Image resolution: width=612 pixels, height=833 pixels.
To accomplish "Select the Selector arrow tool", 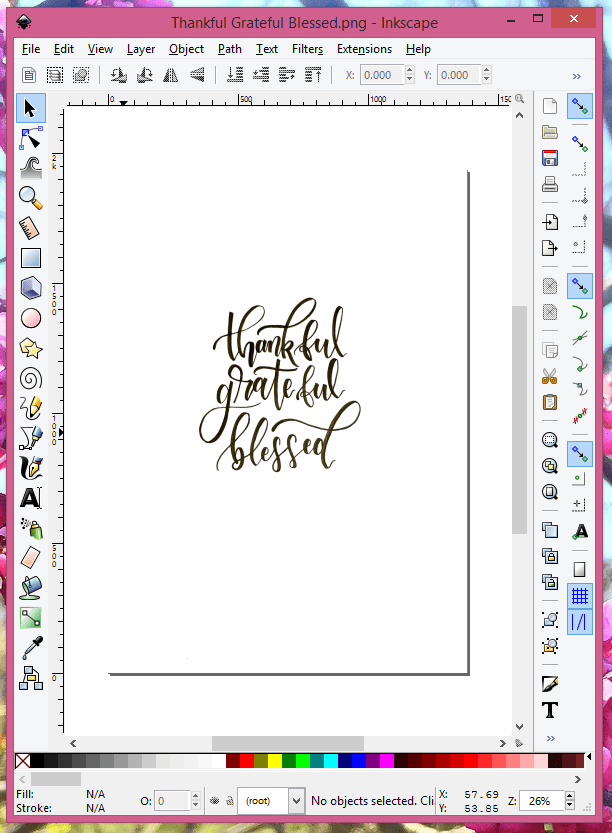I will point(30,108).
